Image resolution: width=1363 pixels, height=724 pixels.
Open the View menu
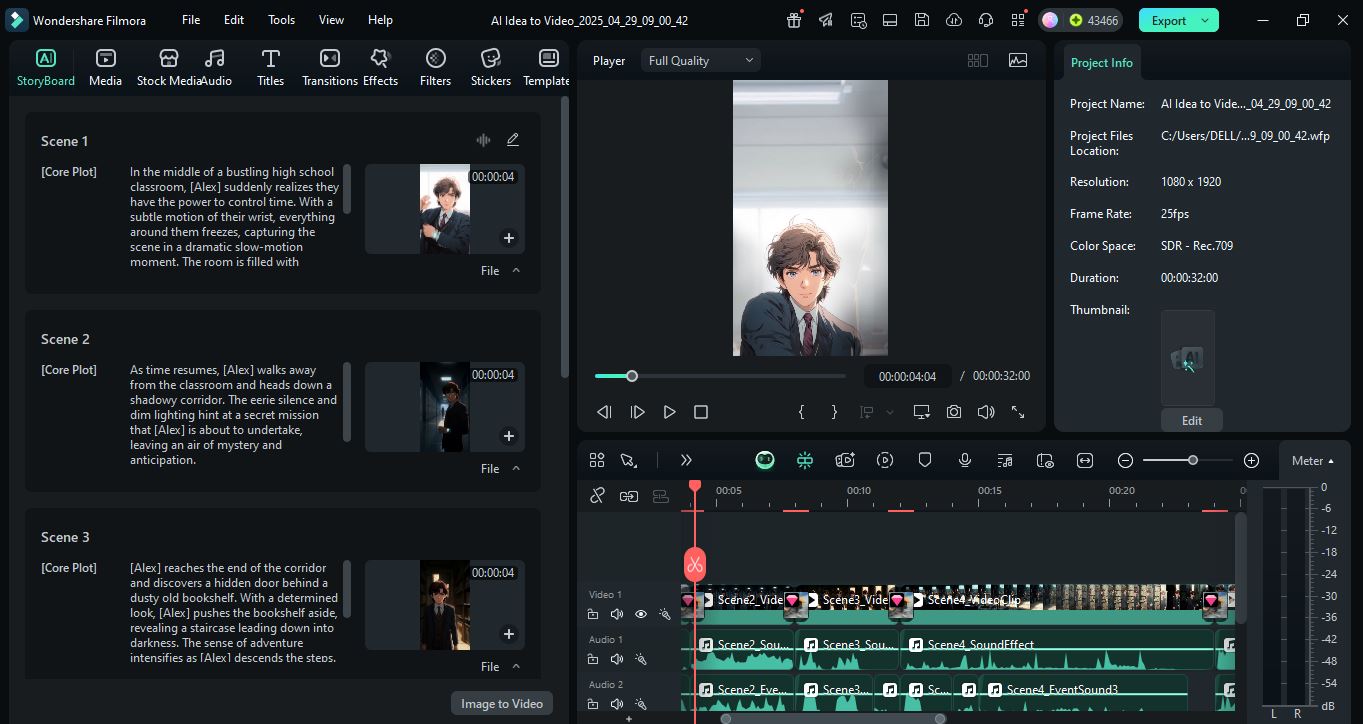331,20
